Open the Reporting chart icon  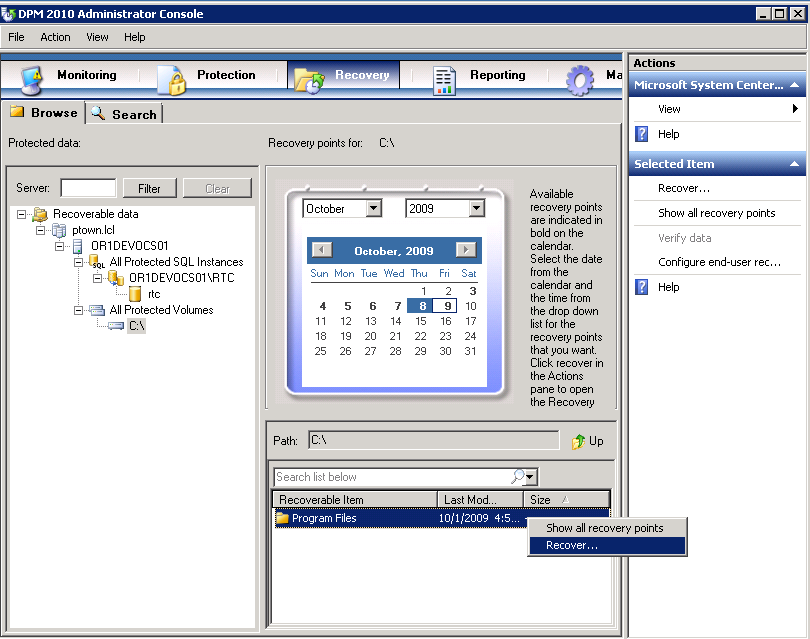(444, 81)
